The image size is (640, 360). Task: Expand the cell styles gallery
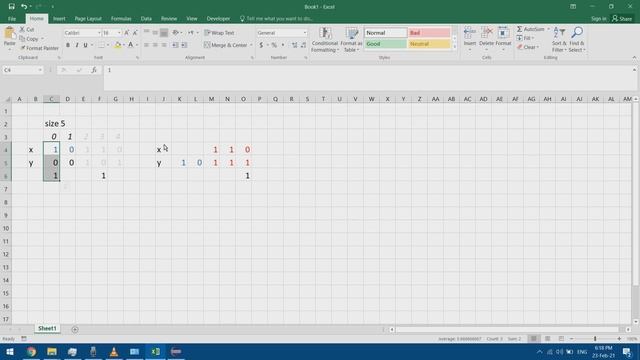pos(454,47)
